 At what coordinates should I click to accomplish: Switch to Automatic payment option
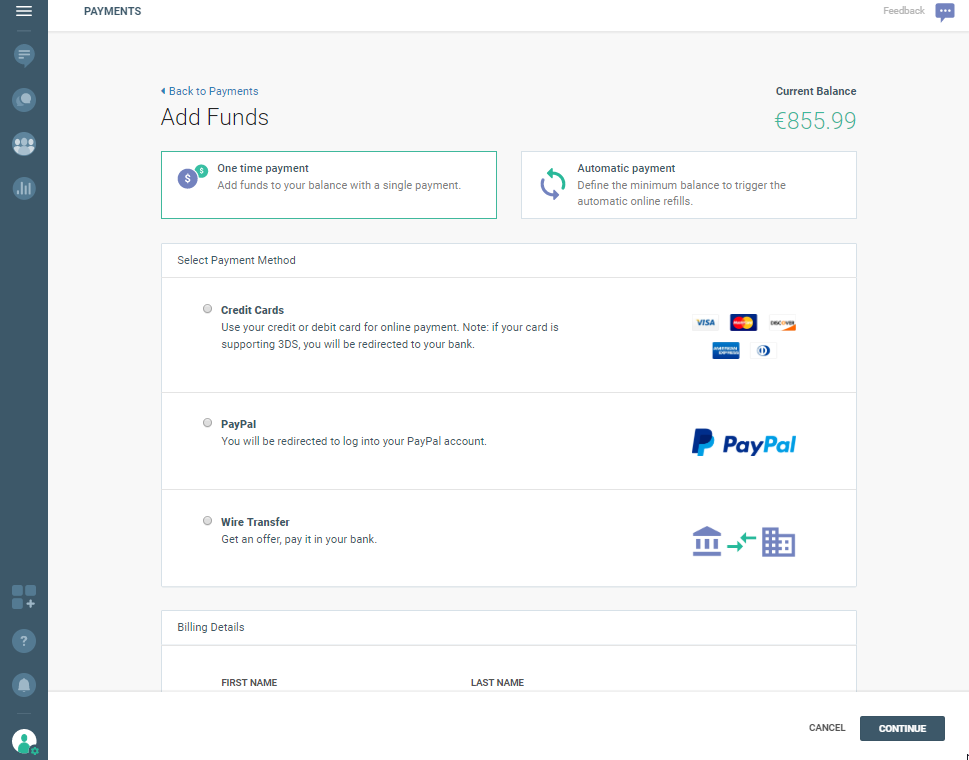pos(688,185)
